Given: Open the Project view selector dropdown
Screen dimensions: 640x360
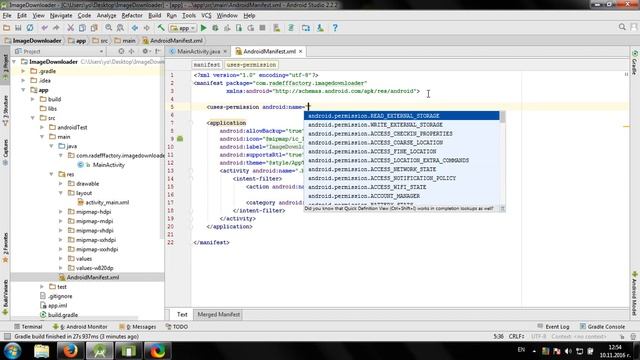Looking at the screenshot, I should click(x=59, y=51).
